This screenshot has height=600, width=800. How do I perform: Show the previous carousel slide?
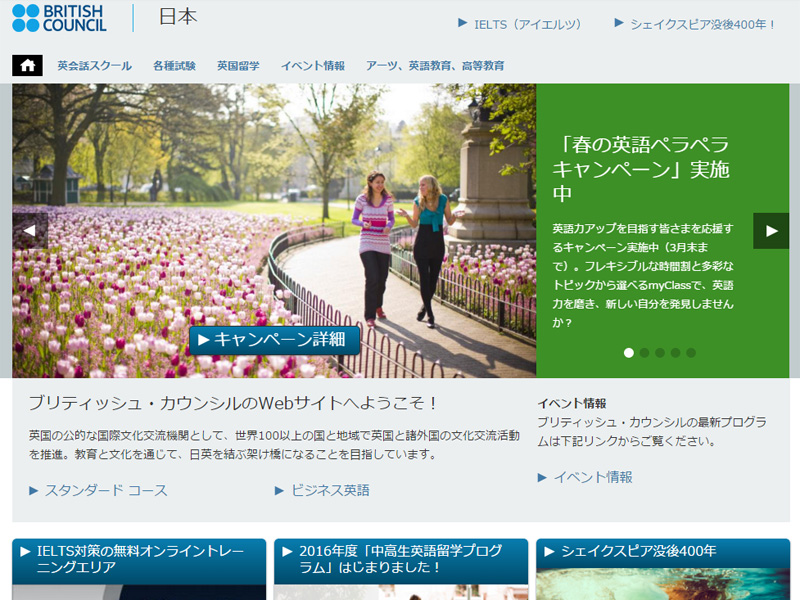pos(30,231)
